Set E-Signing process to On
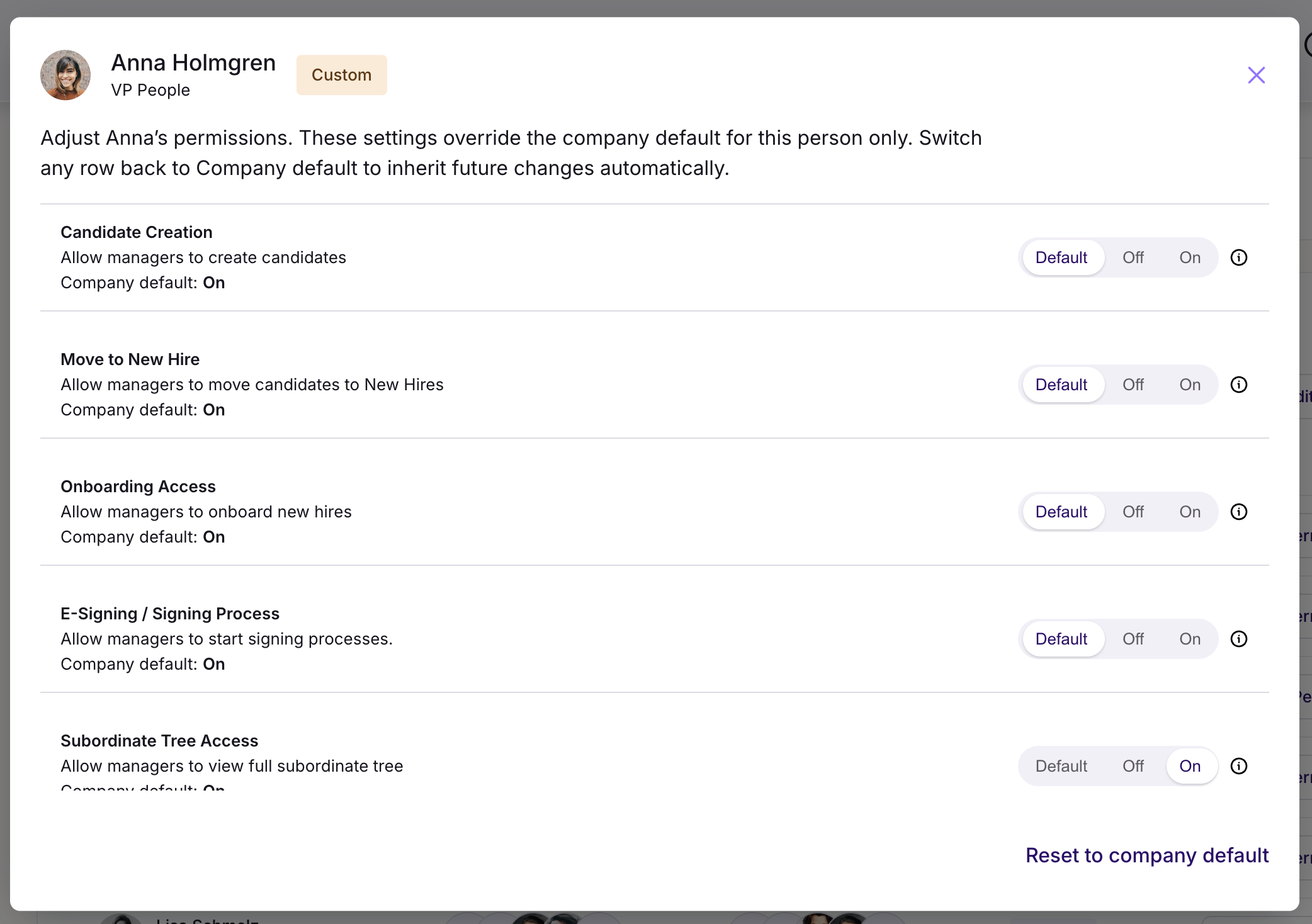1312x924 pixels. pos(1189,639)
